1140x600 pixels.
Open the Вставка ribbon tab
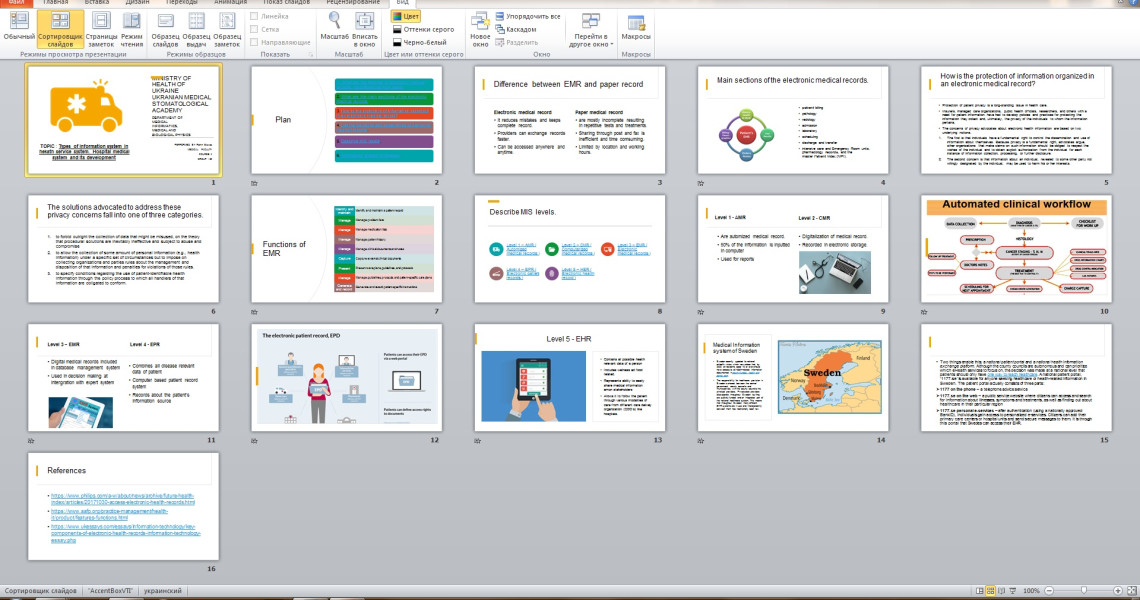tap(97, 3)
